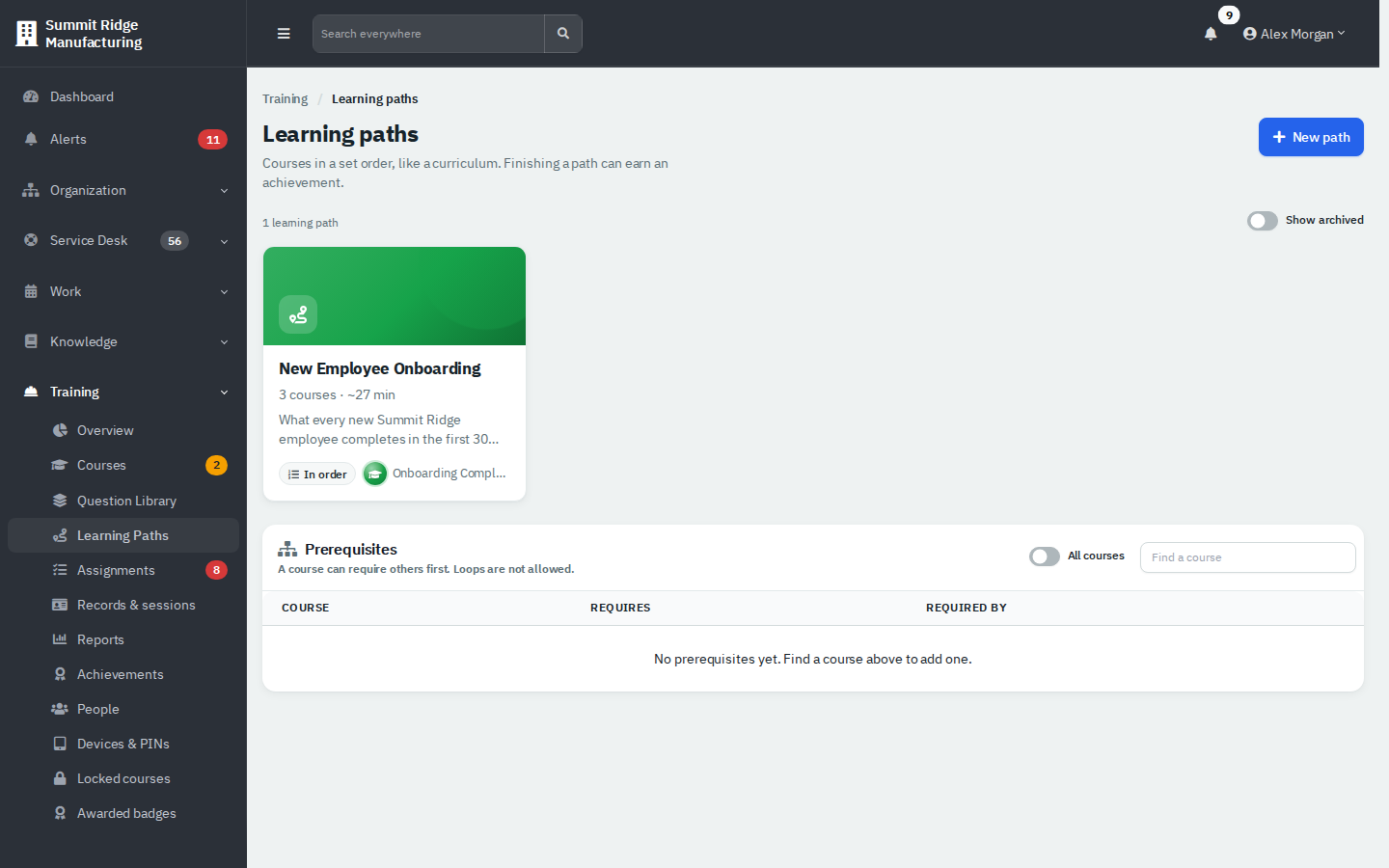Click the REQUIRED BY column header

pos(967,608)
